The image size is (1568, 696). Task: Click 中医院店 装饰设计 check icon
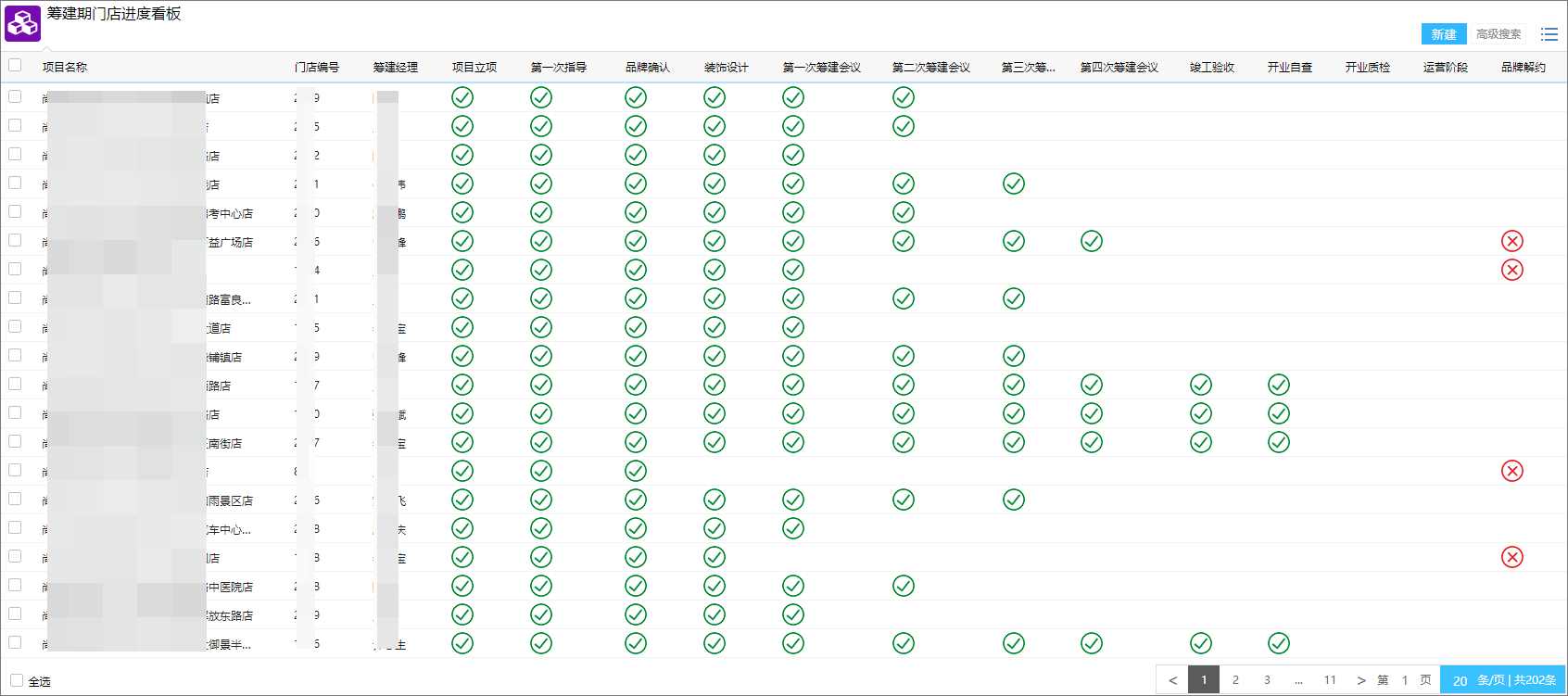pos(714,586)
